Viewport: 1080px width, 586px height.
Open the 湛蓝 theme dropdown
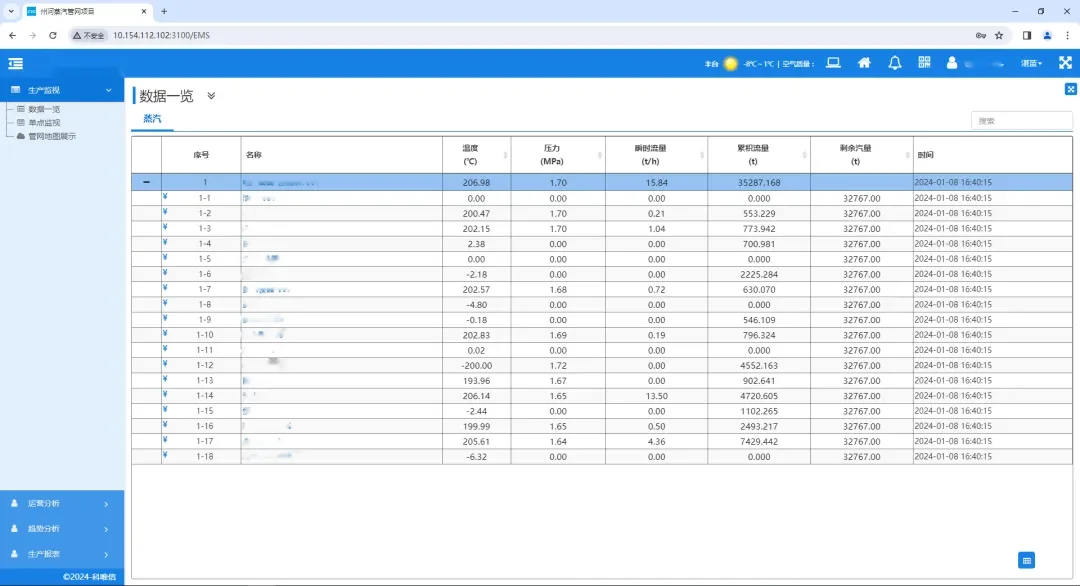(x=1031, y=63)
